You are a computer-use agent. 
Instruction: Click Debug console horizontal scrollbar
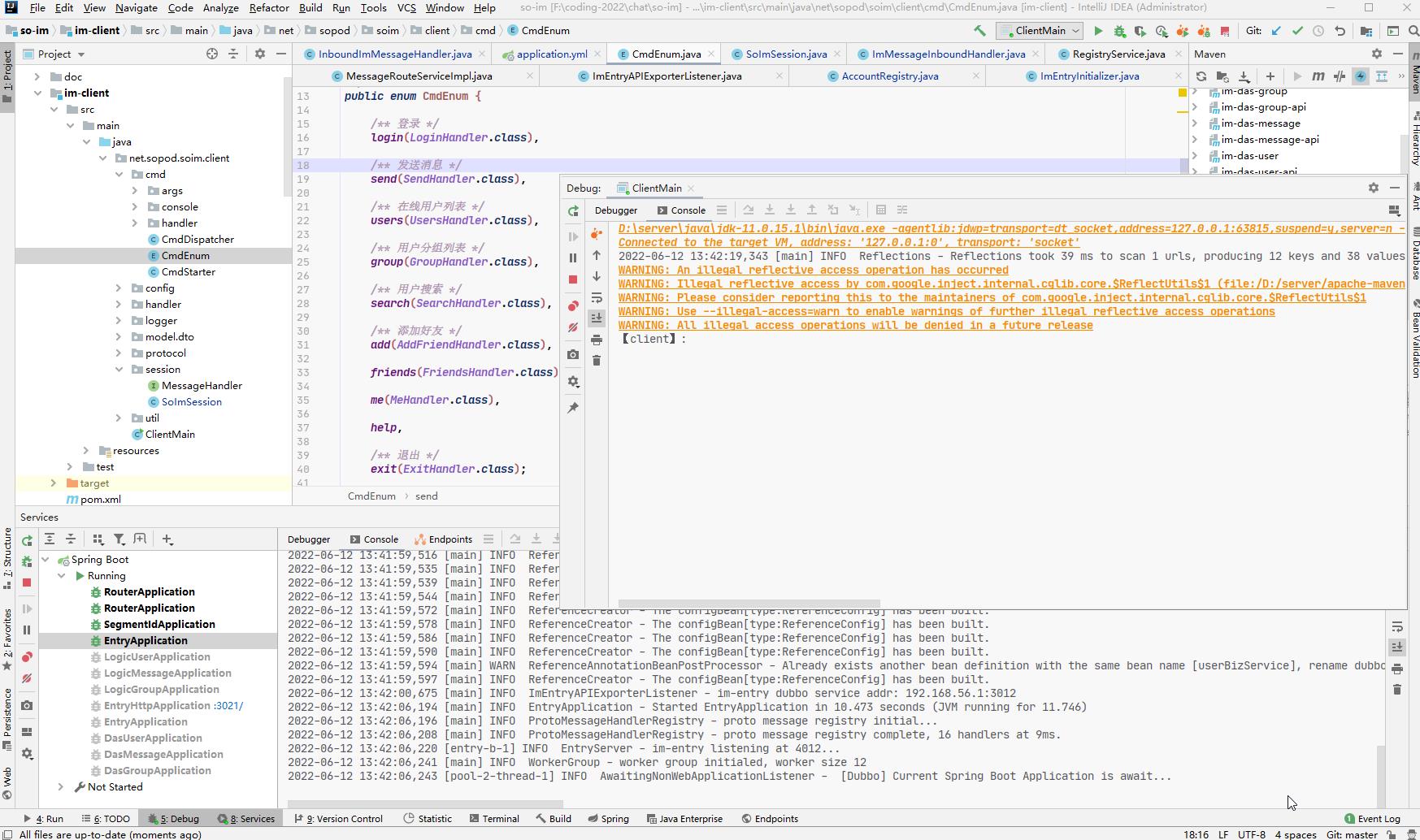[x=749, y=604]
